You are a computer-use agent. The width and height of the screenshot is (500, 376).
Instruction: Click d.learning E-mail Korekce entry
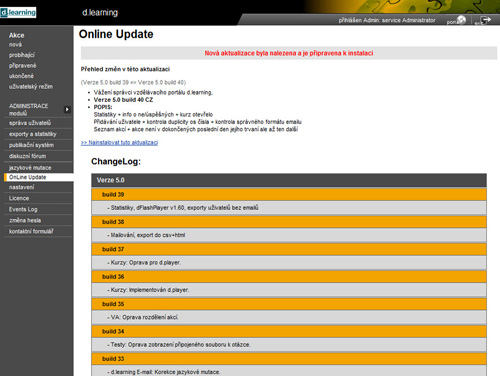(x=289, y=371)
